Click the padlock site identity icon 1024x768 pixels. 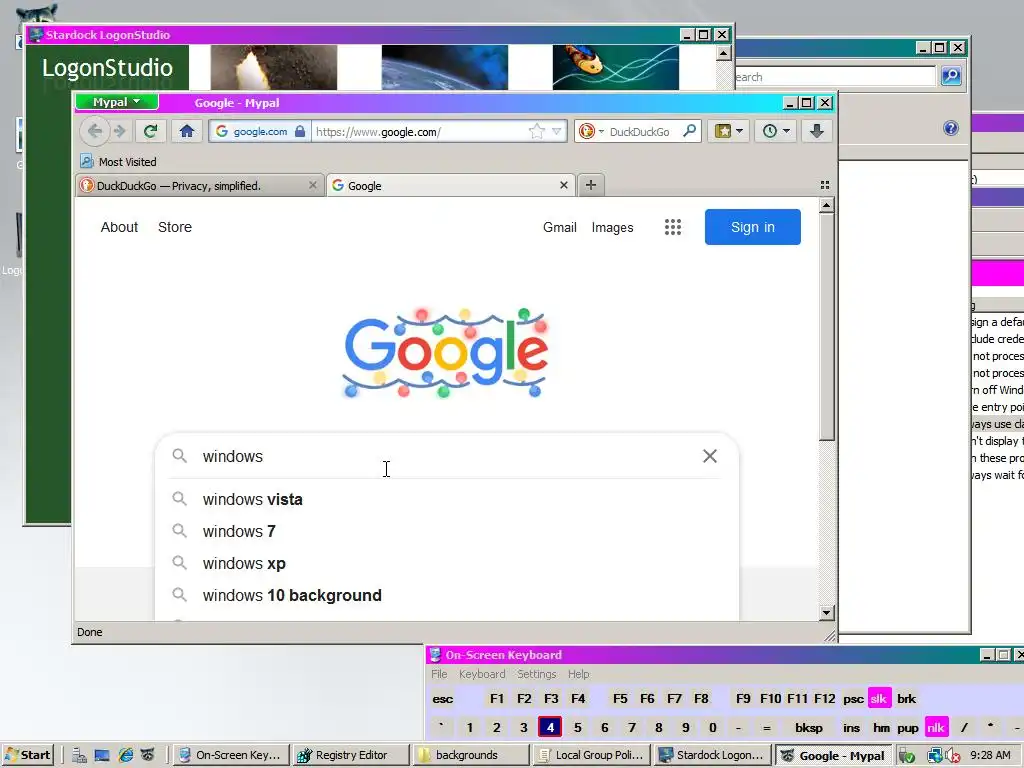click(300, 131)
